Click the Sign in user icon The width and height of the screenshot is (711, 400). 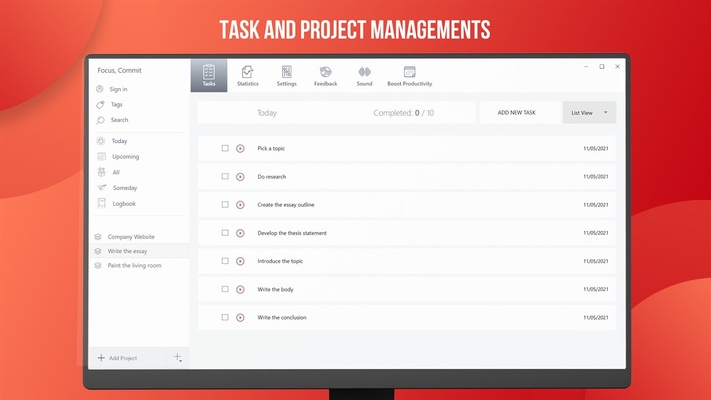(100, 89)
